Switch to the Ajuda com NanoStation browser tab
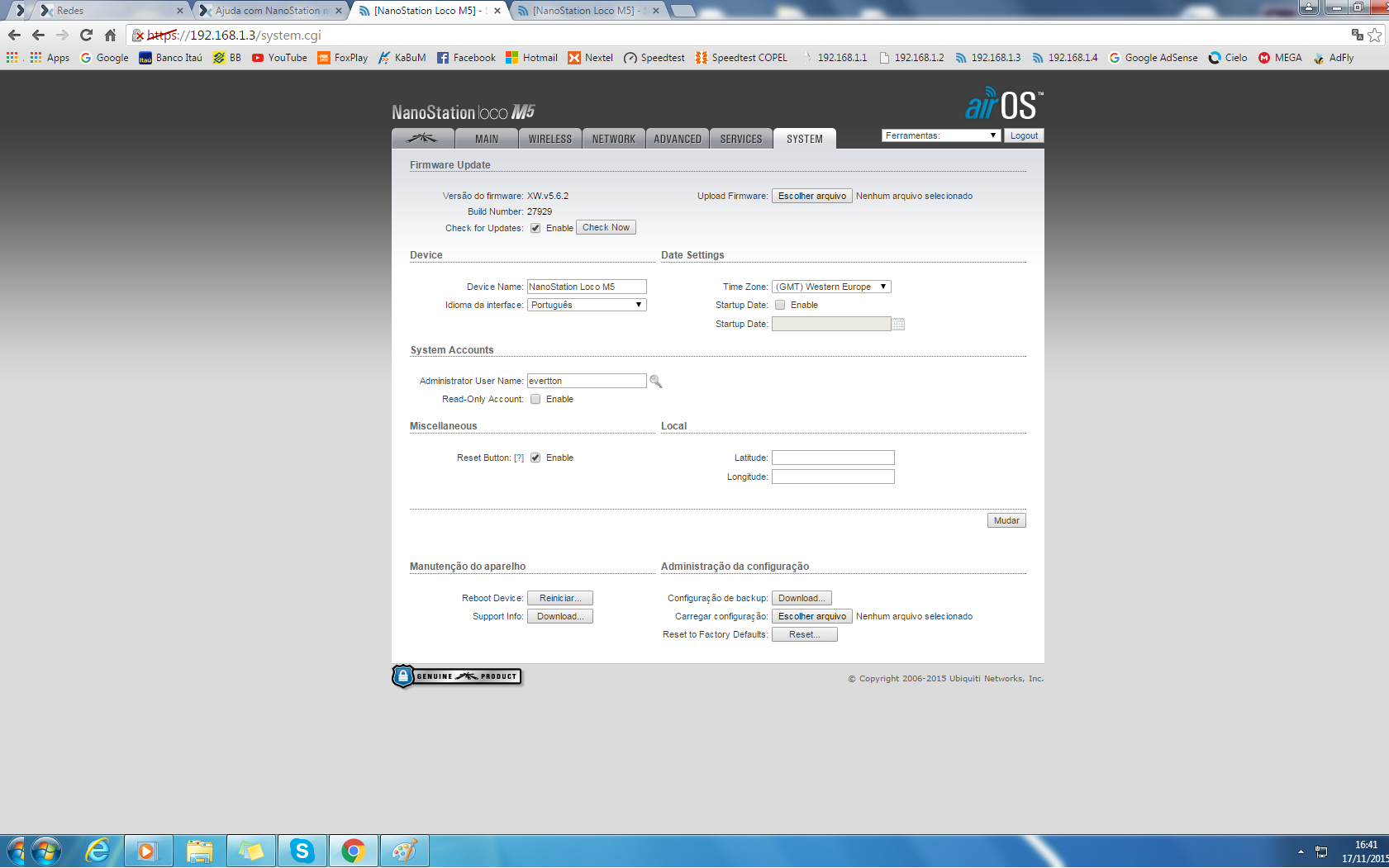The width and height of the screenshot is (1389, 868). [x=270, y=11]
